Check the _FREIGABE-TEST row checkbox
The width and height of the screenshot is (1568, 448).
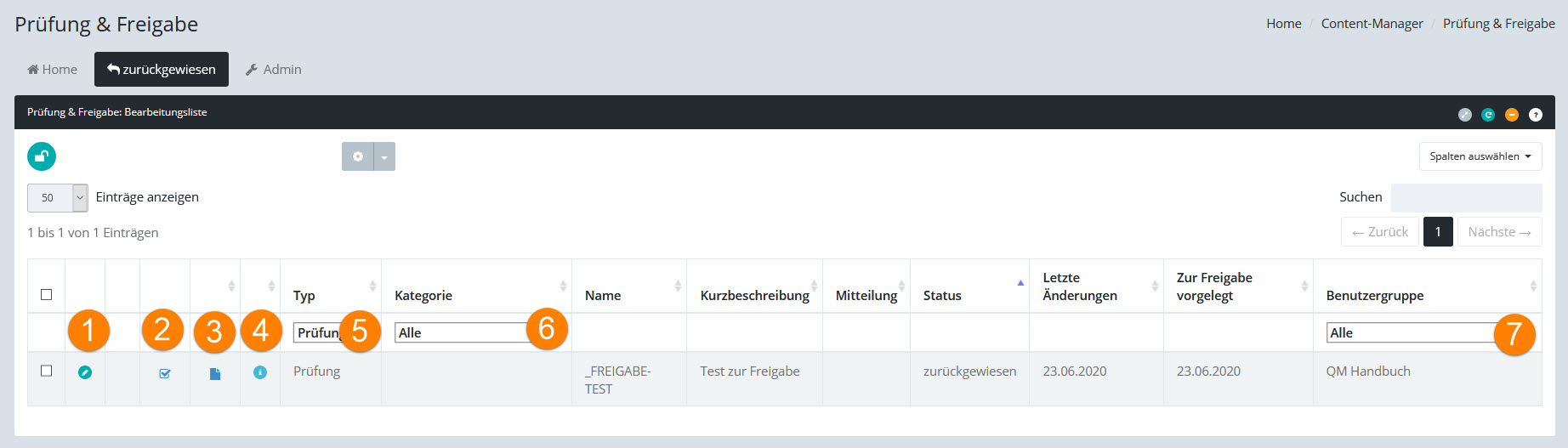pyautogui.click(x=47, y=371)
